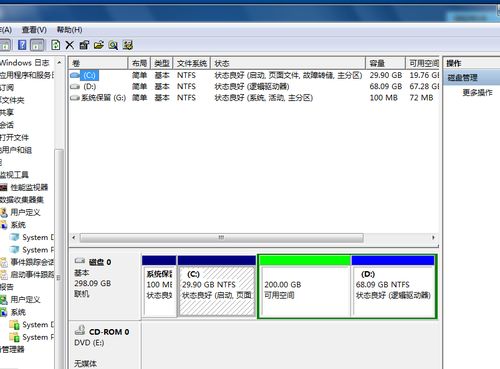Viewport: 500px width, 369px height.
Task: Click the left tree scrollbar up arrow
Action: 59,63
